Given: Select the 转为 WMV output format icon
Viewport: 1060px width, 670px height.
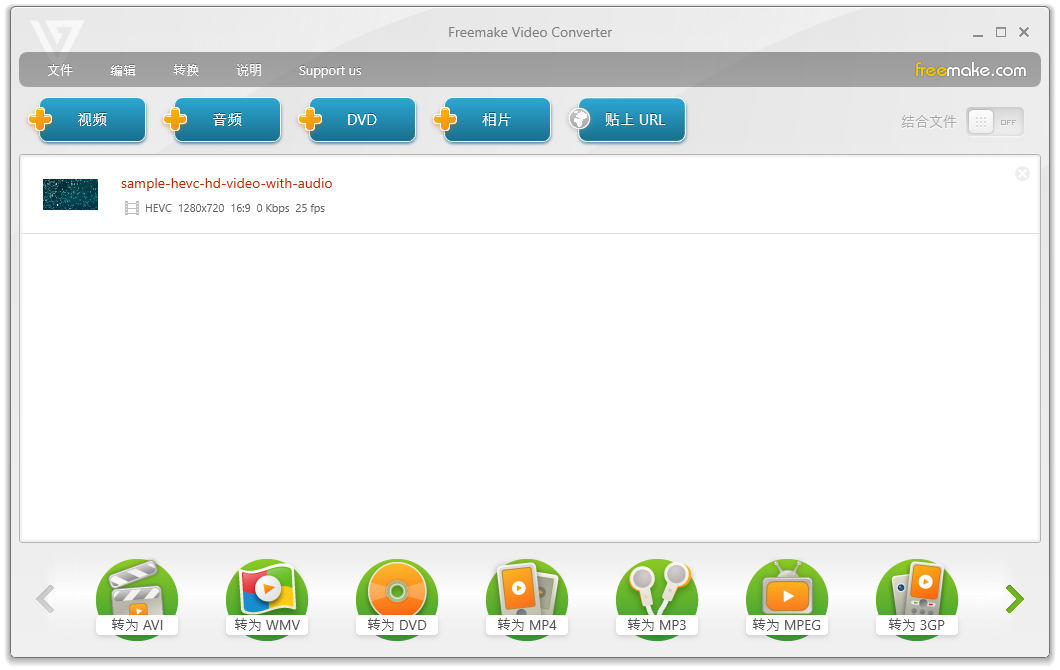Looking at the screenshot, I should coord(267,598).
